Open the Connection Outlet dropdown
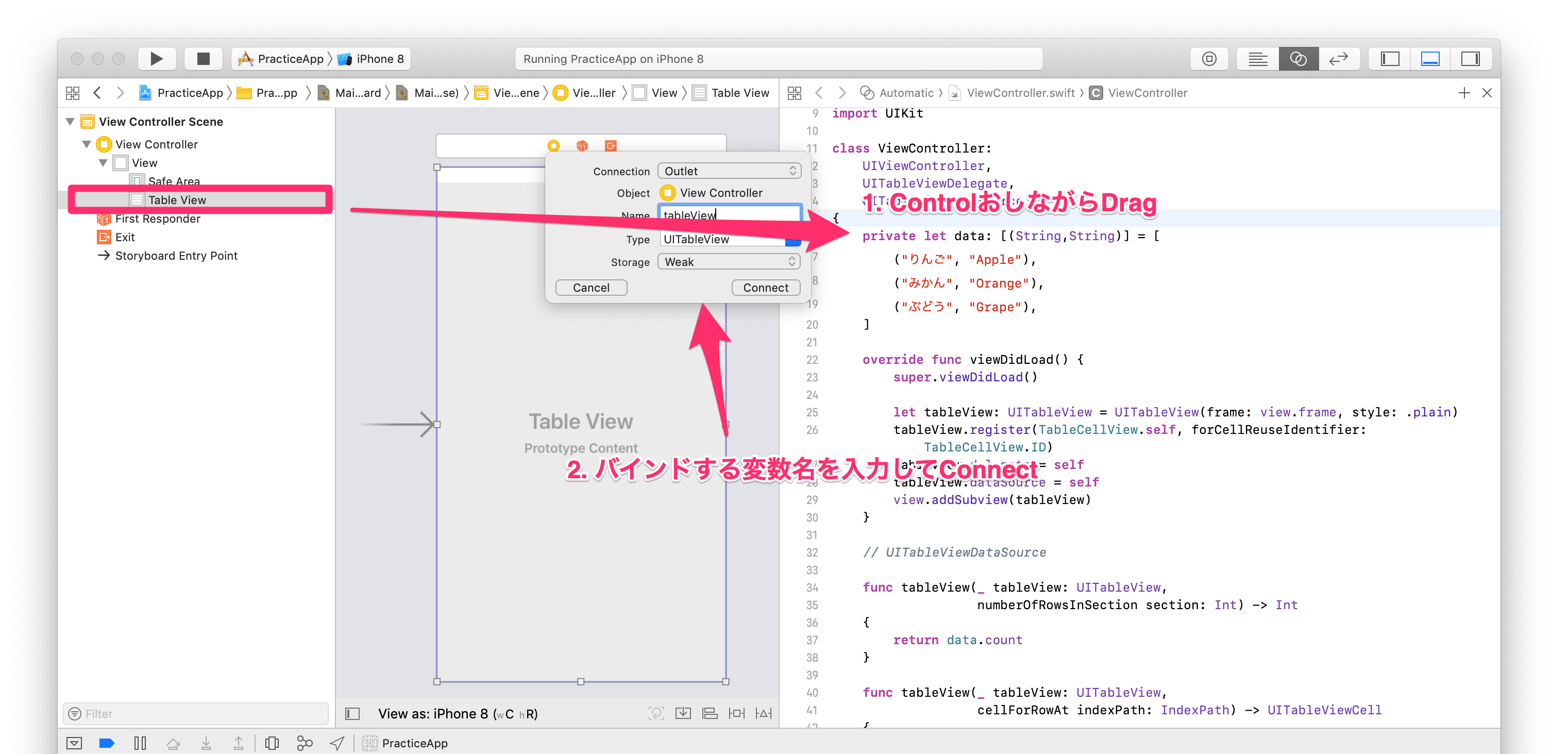Screen dimensions: 1568x754 point(729,171)
